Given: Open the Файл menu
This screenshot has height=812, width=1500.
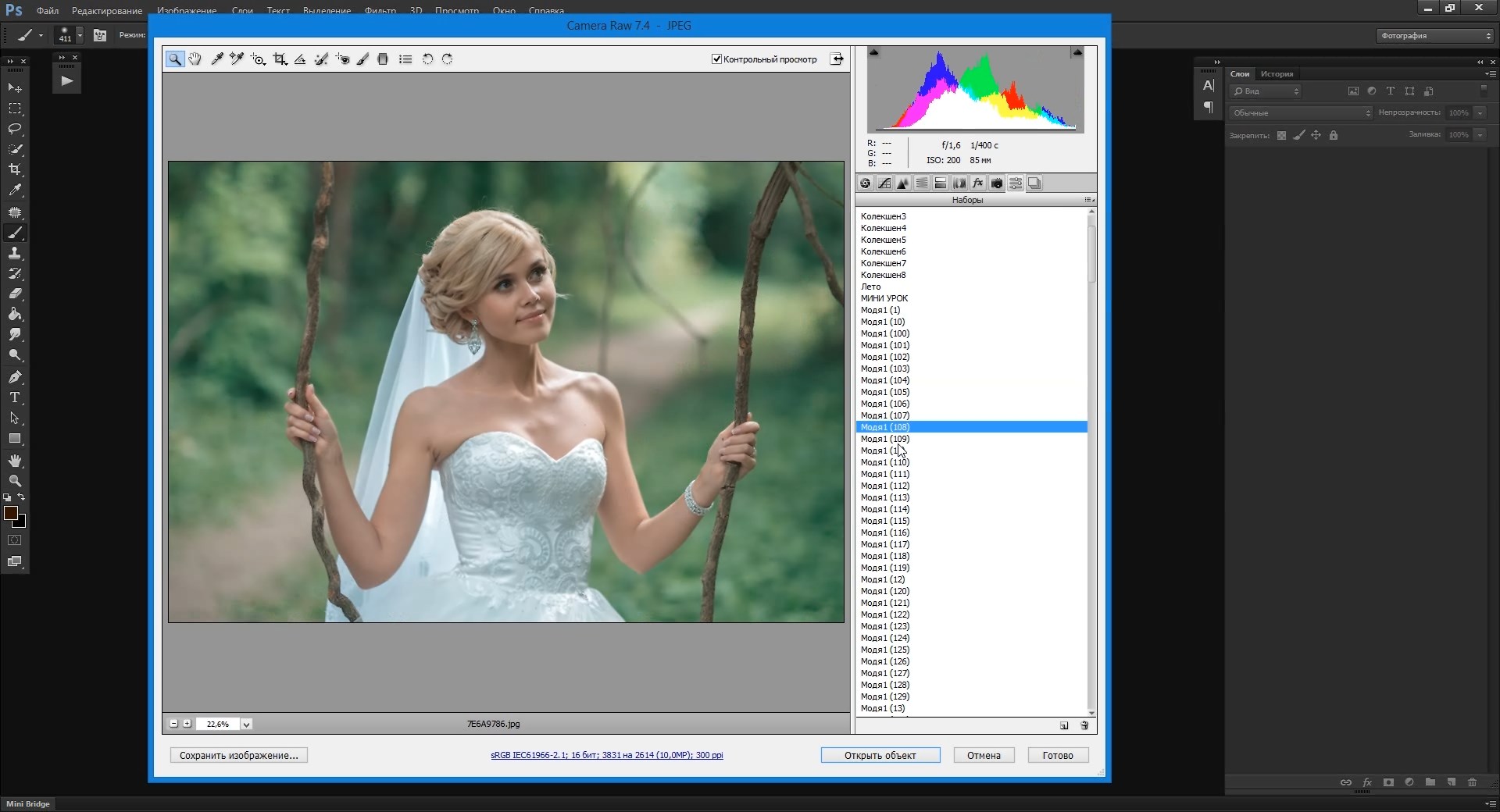Looking at the screenshot, I should (x=48, y=11).
